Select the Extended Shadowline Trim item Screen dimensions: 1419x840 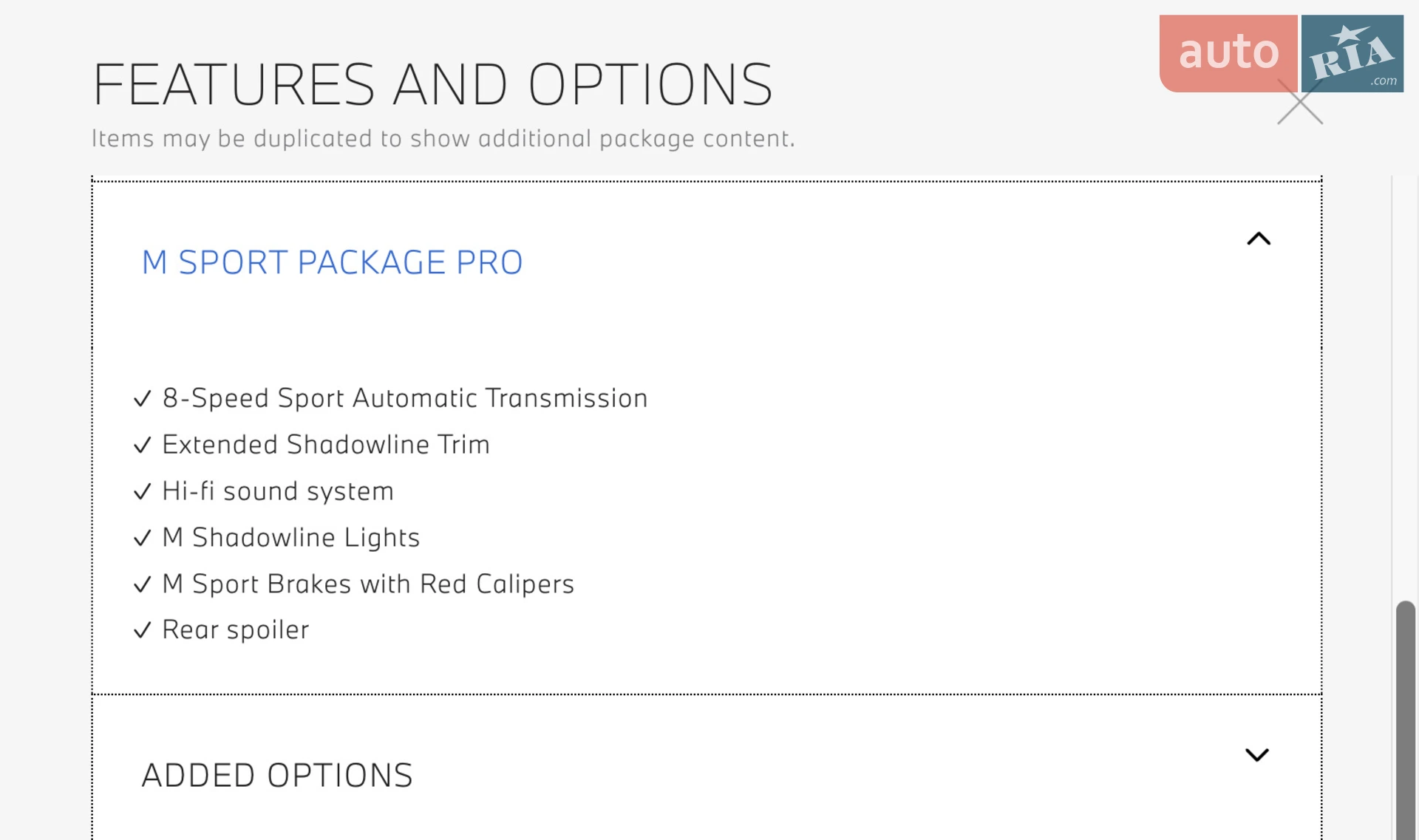[x=326, y=445]
